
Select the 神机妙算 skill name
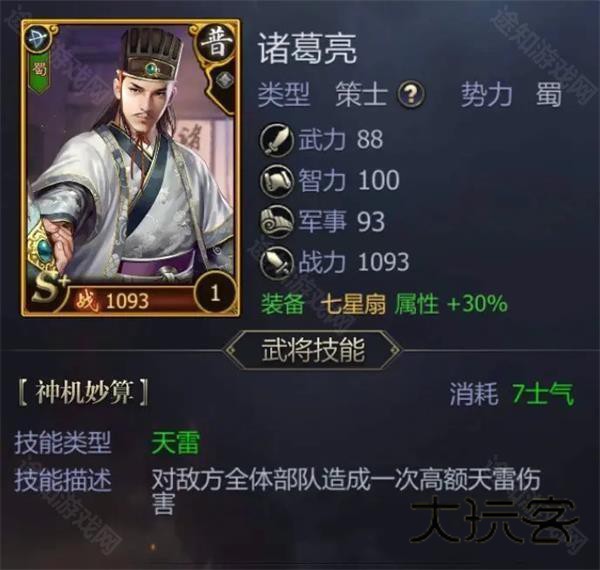(x=83, y=393)
